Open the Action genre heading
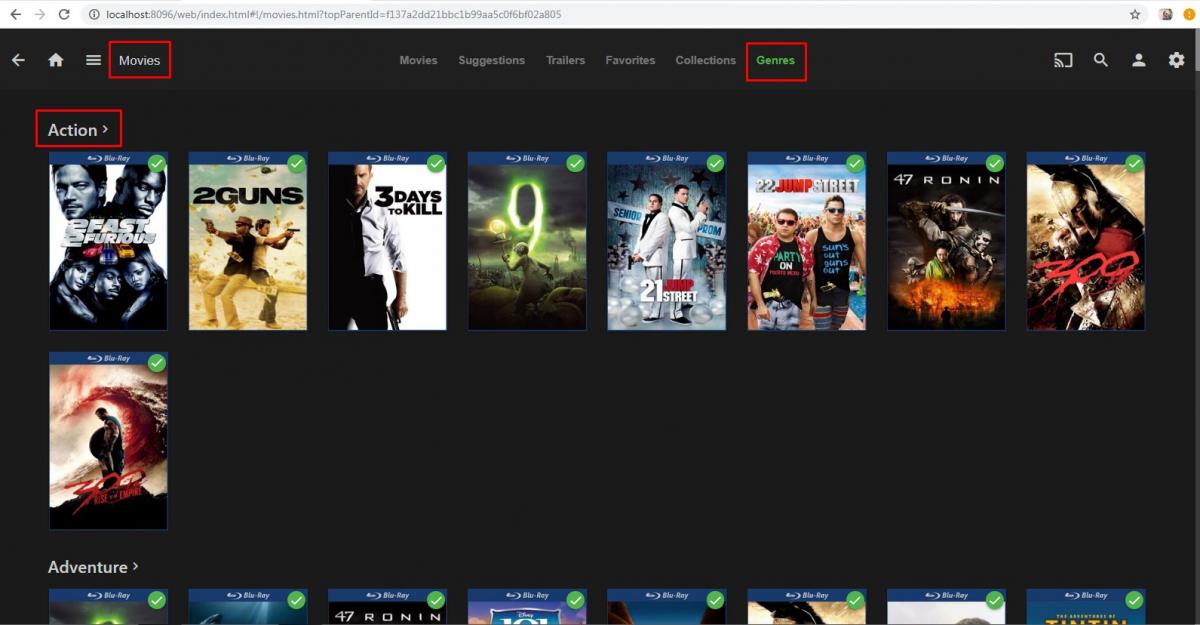 pos(73,130)
